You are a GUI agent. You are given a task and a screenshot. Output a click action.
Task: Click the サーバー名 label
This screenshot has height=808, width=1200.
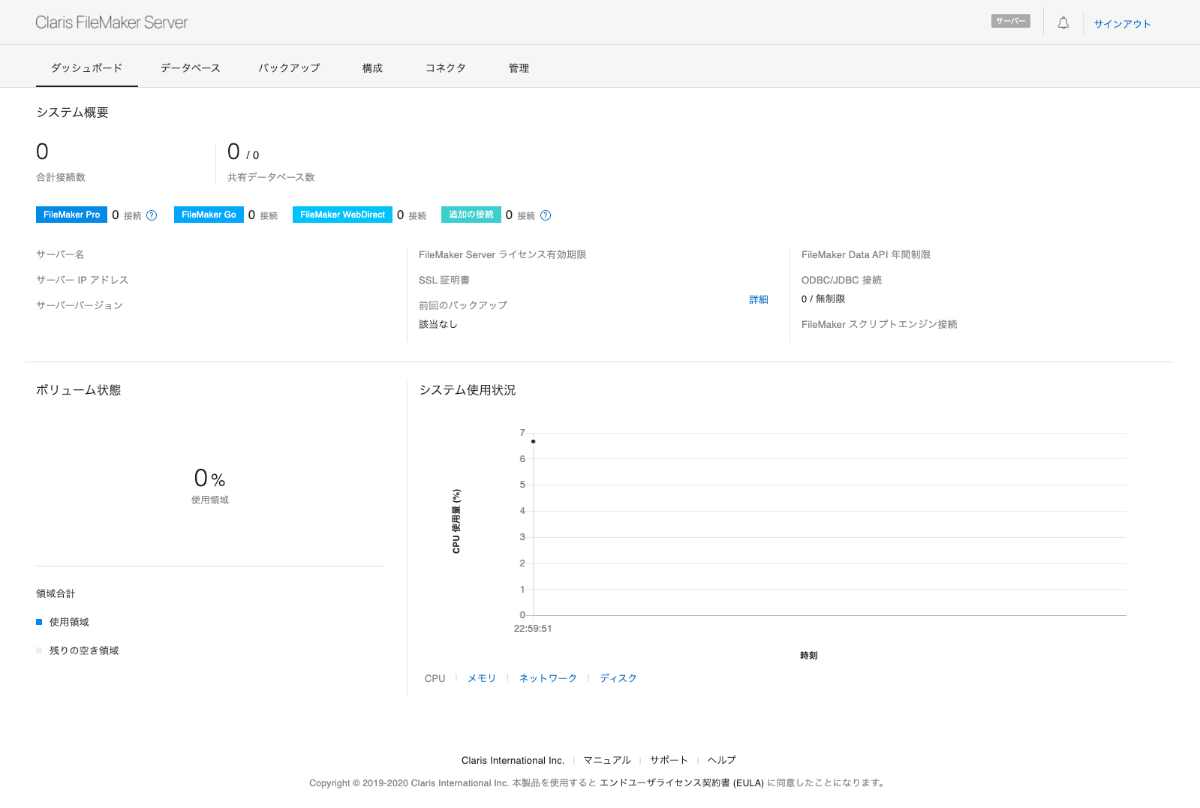tap(60, 255)
